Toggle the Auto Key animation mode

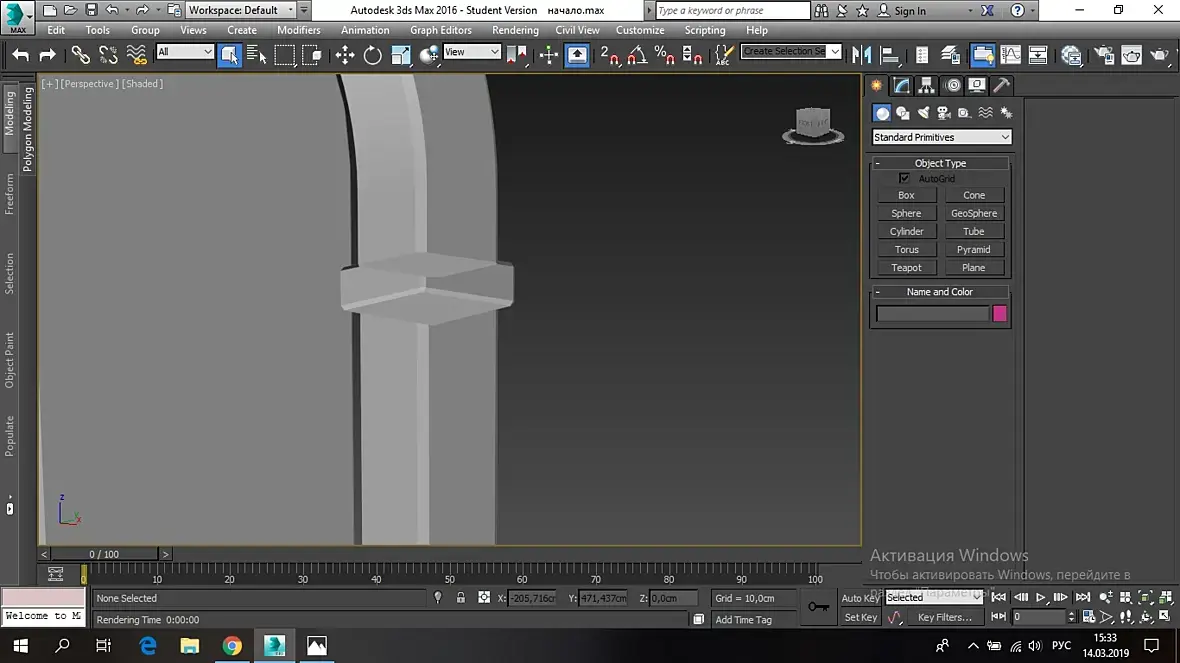tap(860, 598)
